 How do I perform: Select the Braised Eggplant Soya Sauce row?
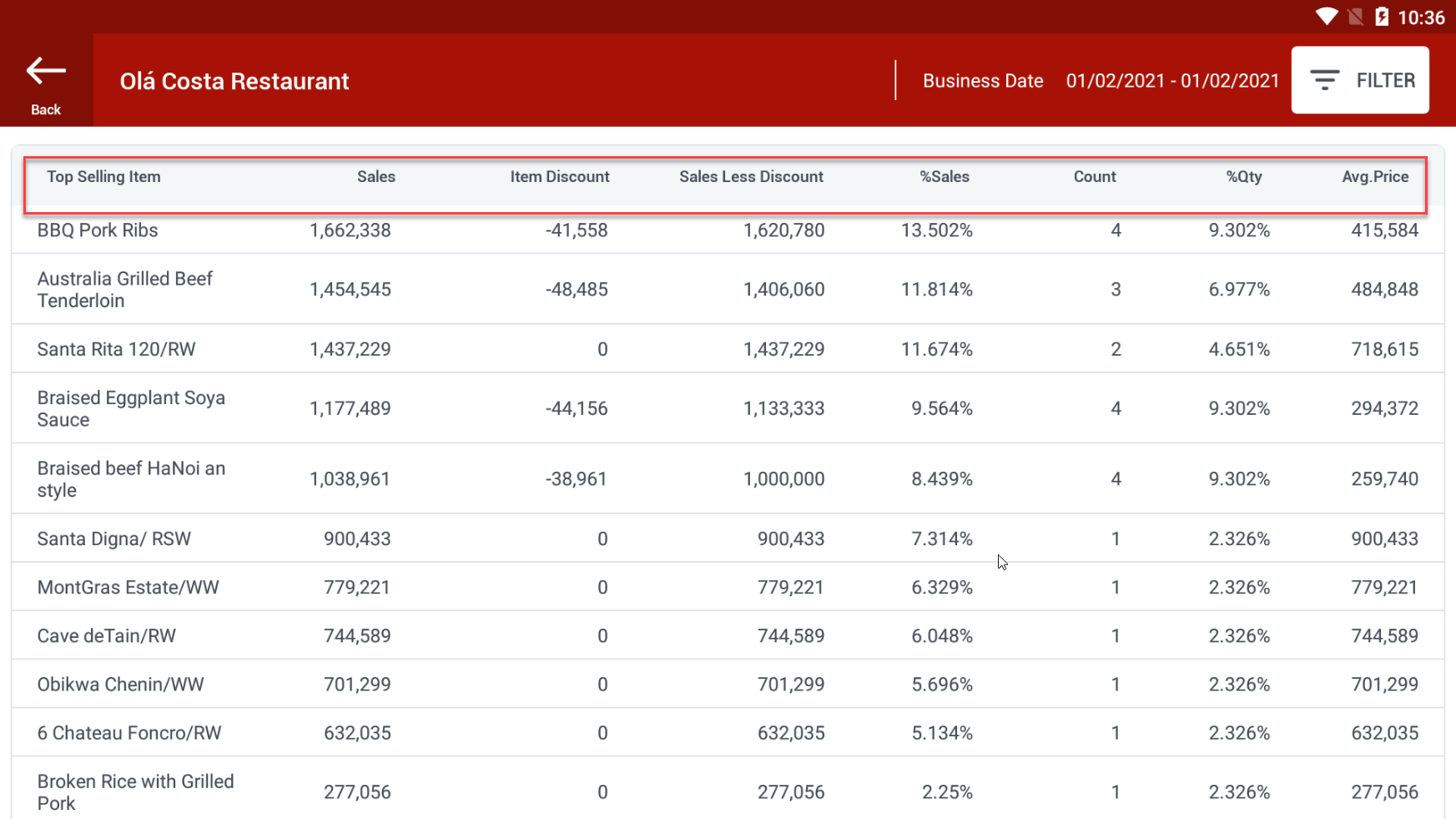click(x=131, y=409)
